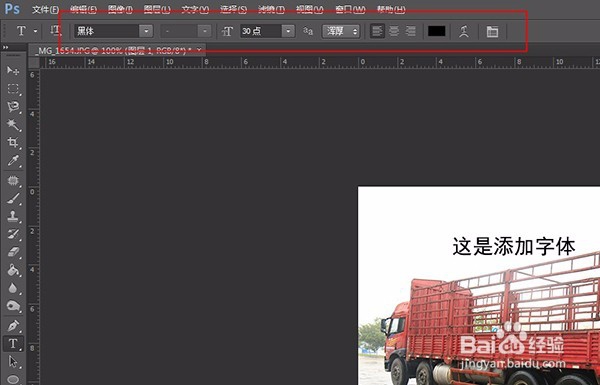This screenshot has width=600, height=385.
Task: Select the Clone Stamp tool
Action: coord(13,216)
